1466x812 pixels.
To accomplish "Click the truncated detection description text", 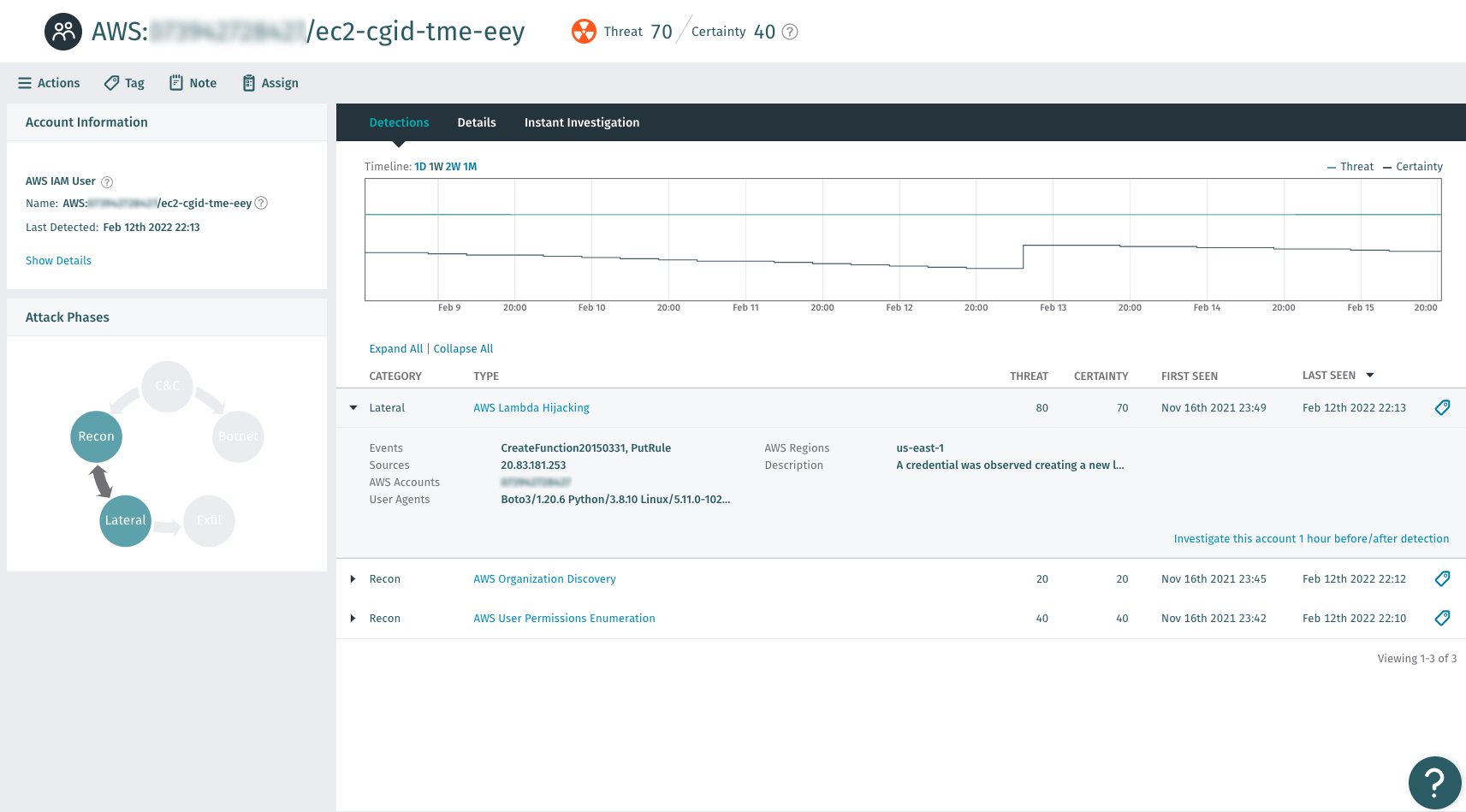I will pyautogui.click(x=1010, y=465).
